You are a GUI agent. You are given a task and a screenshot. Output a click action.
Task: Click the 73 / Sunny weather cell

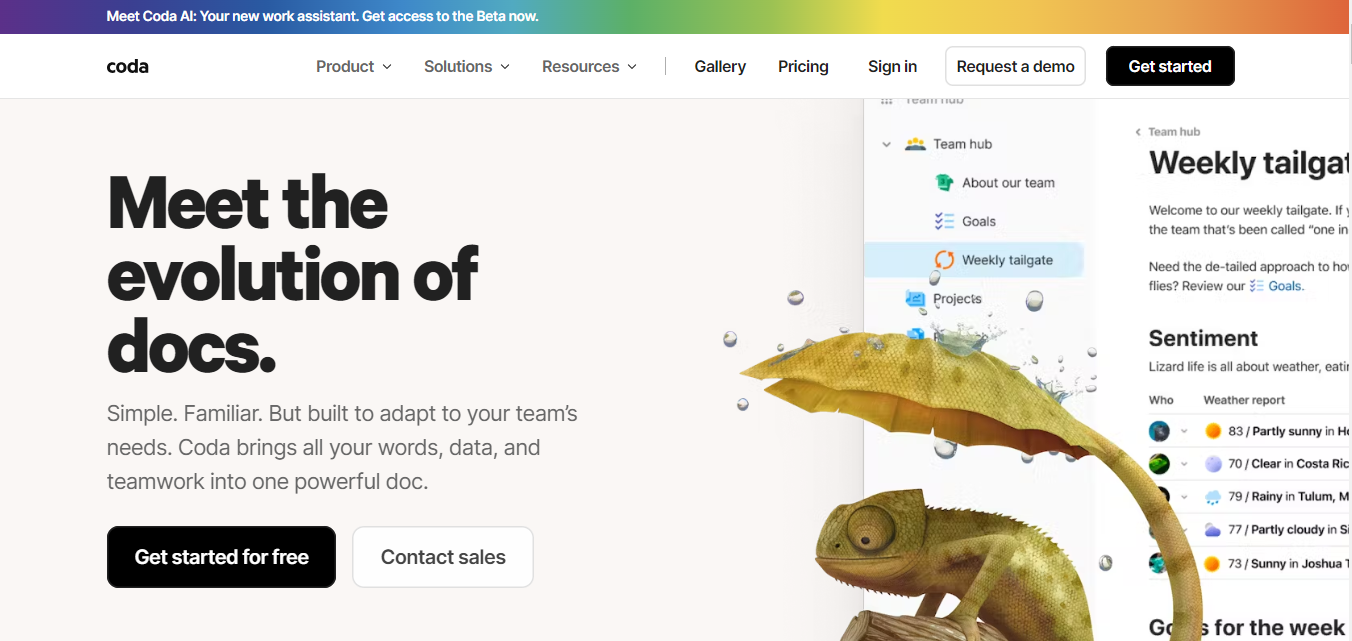click(x=1276, y=563)
